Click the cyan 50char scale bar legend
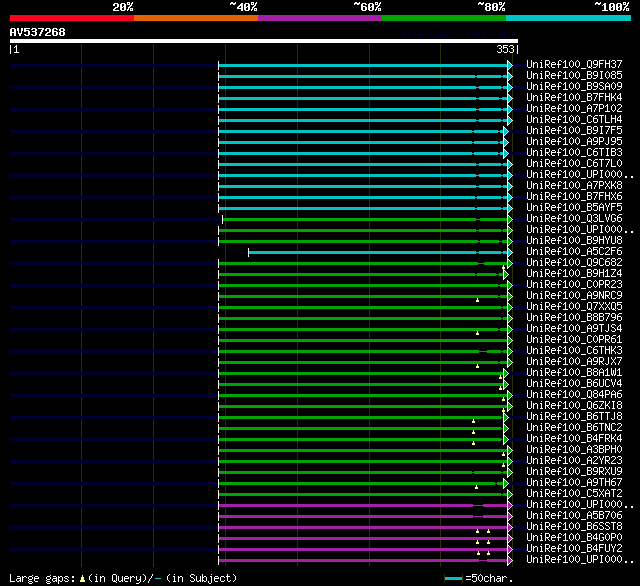 point(453,579)
